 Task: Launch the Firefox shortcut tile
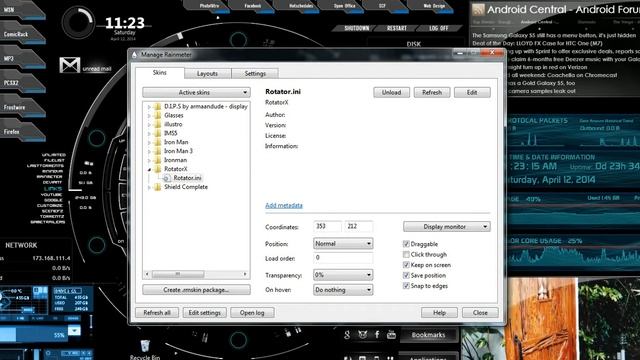coord(21,132)
